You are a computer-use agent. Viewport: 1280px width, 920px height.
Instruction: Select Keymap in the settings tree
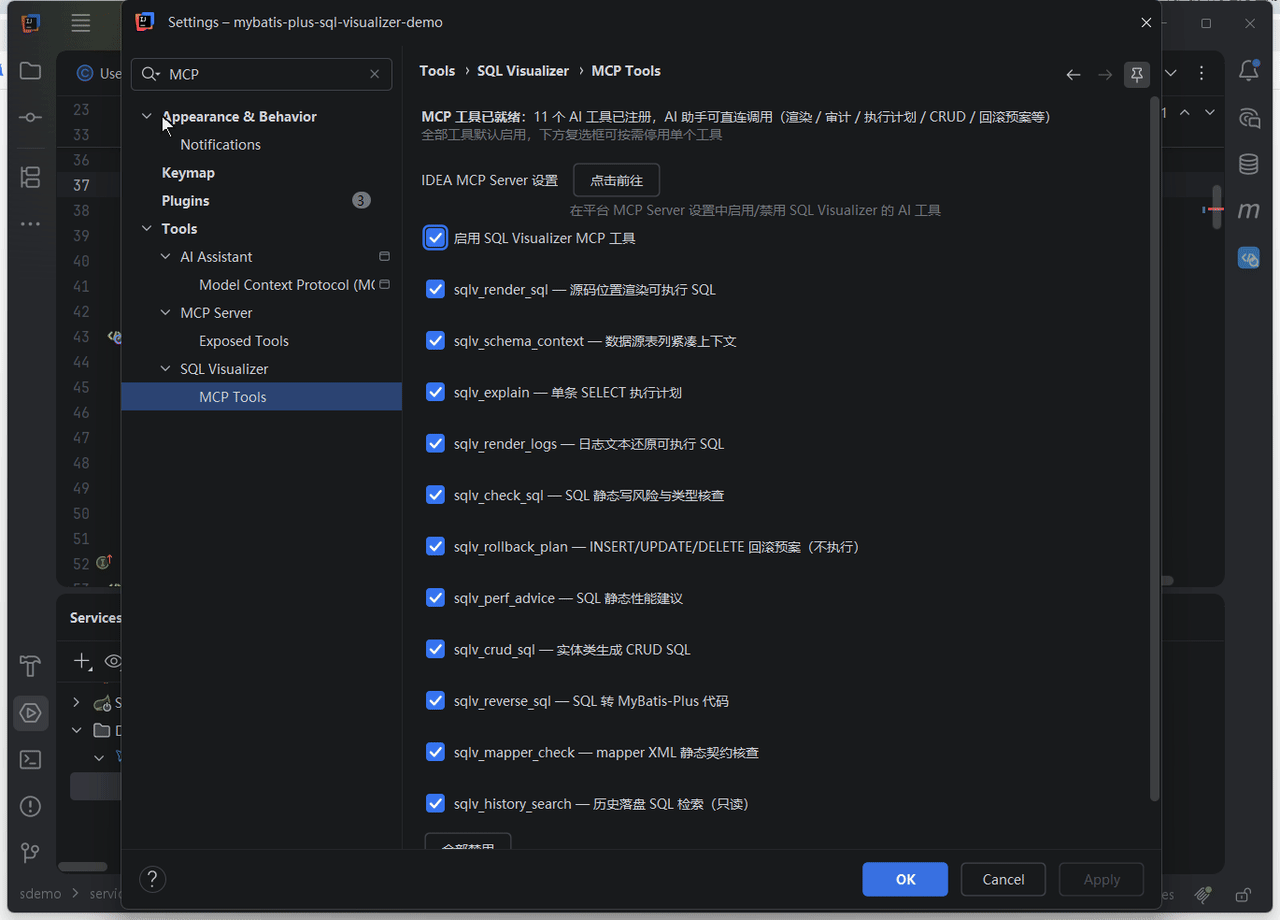[x=188, y=172]
